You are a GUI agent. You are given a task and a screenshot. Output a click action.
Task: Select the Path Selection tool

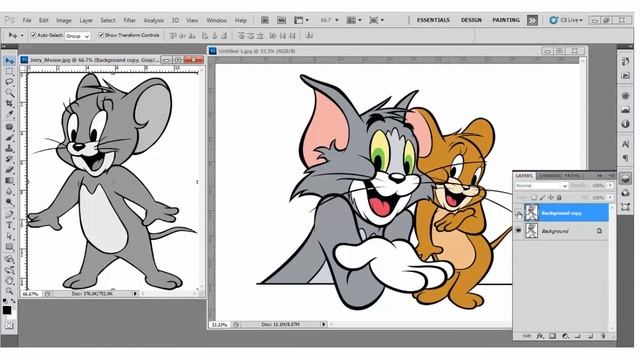pyautogui.click(x=9, y=236)
